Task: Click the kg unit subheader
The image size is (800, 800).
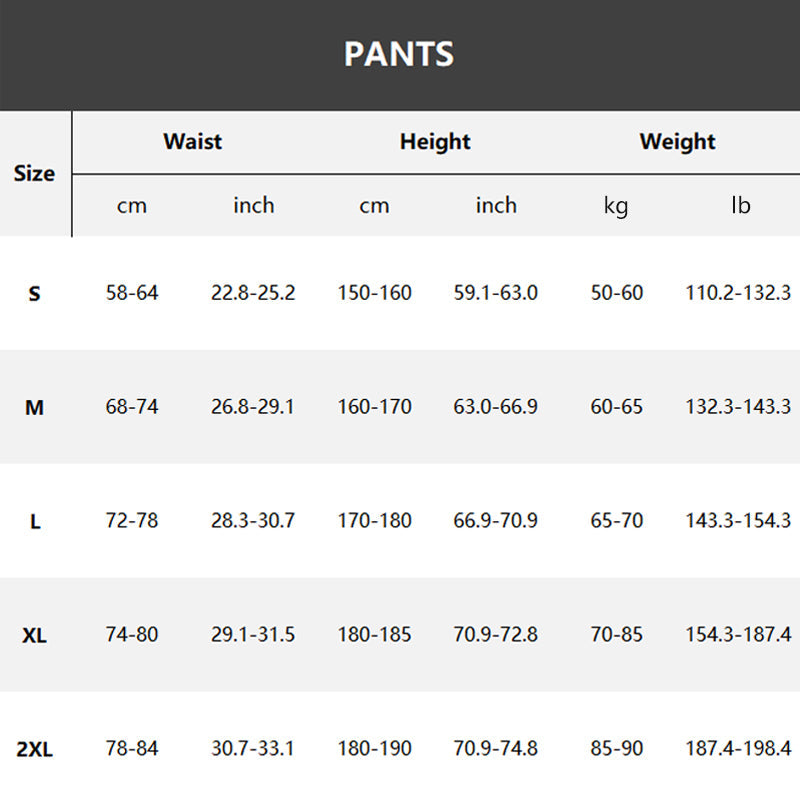Action: (616, 206)
